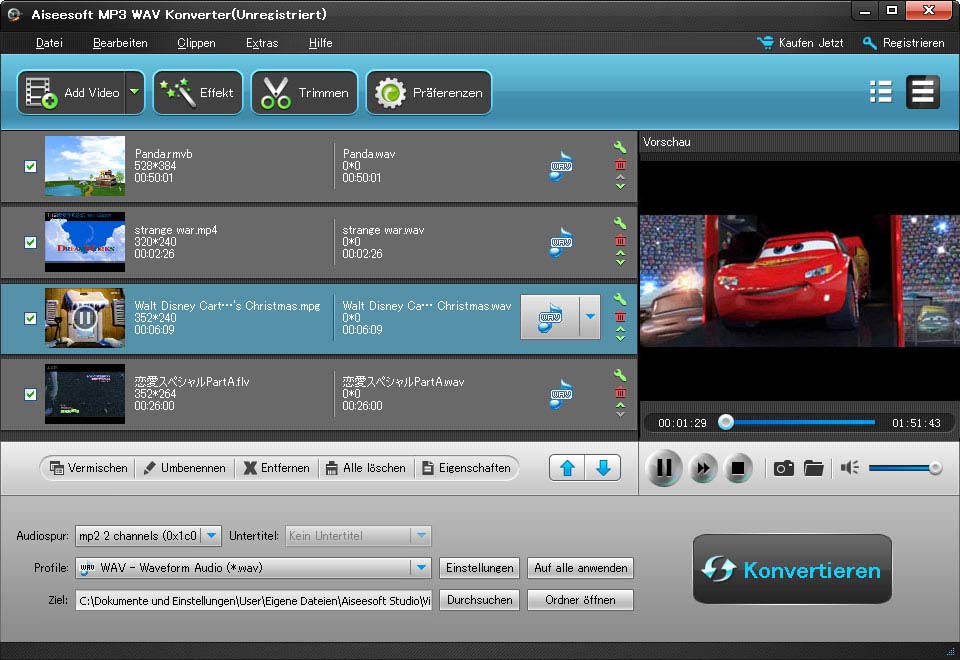Click the WAV format icon for Panda.wav
Viewport: 960px width, 660px height.
[x=560, y=167]
